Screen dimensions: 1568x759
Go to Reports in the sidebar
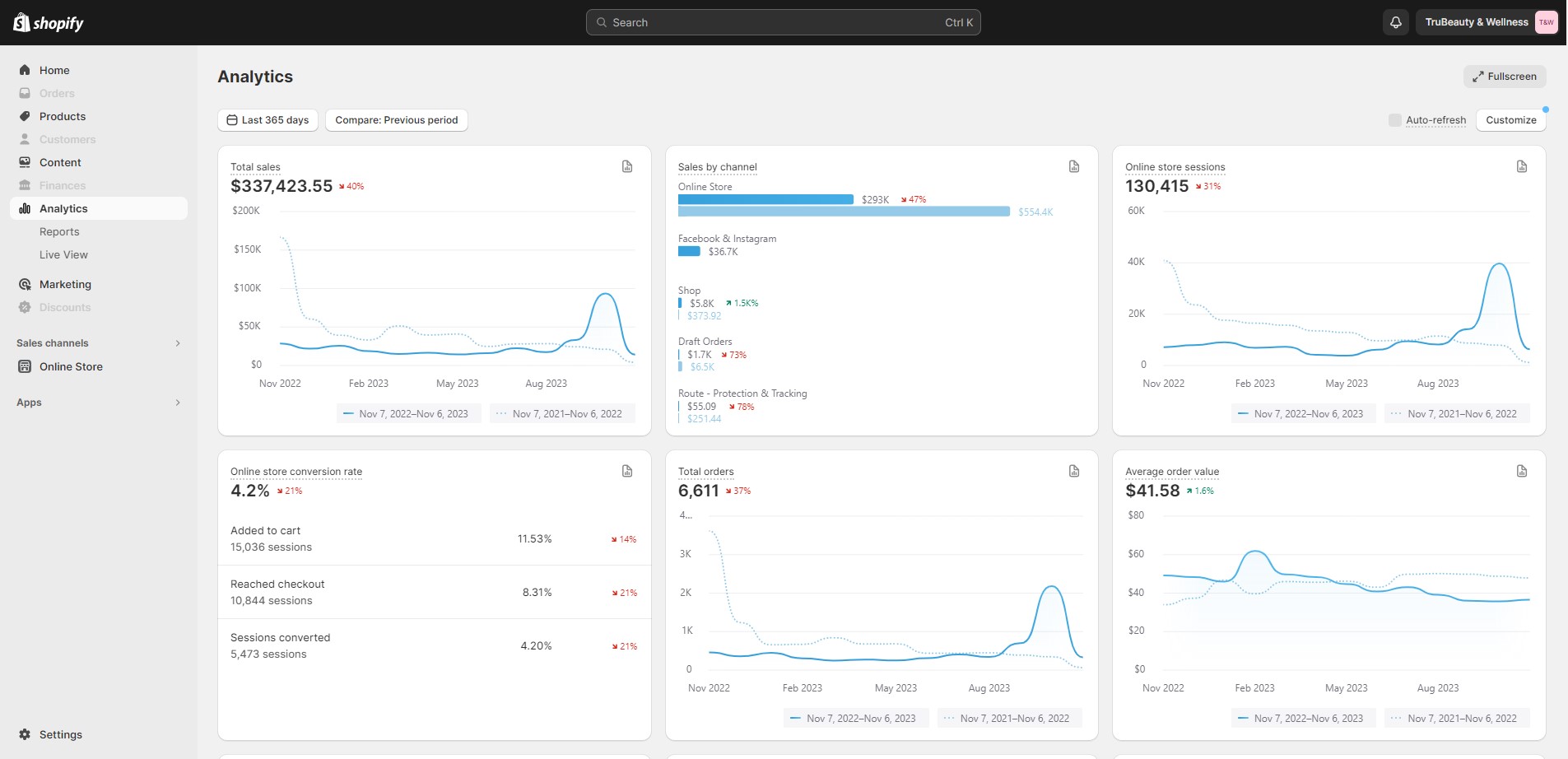point(59,232)
